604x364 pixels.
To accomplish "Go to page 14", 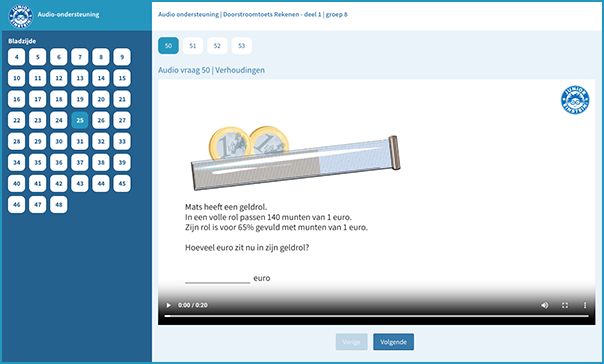I will click(101, 78).
